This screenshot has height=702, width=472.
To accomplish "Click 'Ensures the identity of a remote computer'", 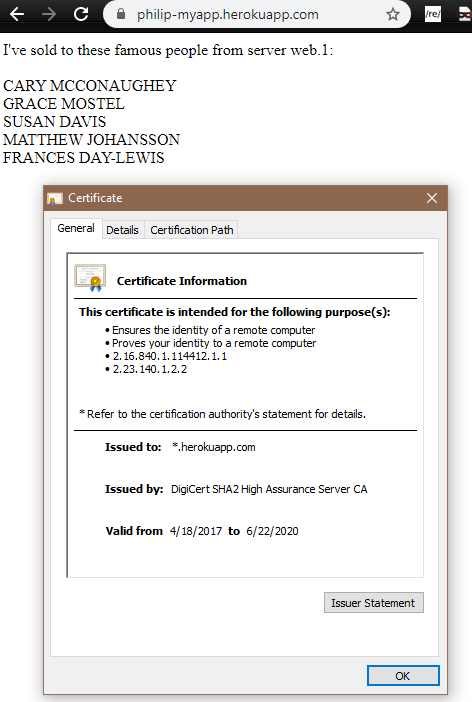I will click(214, 330).
